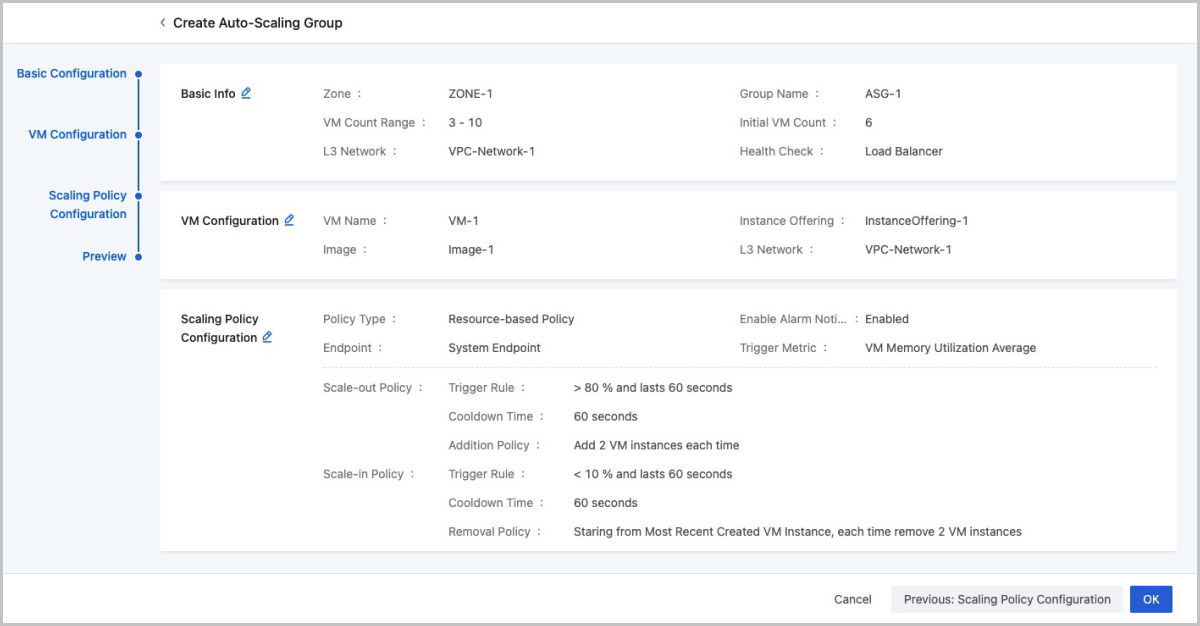
Task: Click the VM Configuration step dot
Action: (x=139, y=135)
